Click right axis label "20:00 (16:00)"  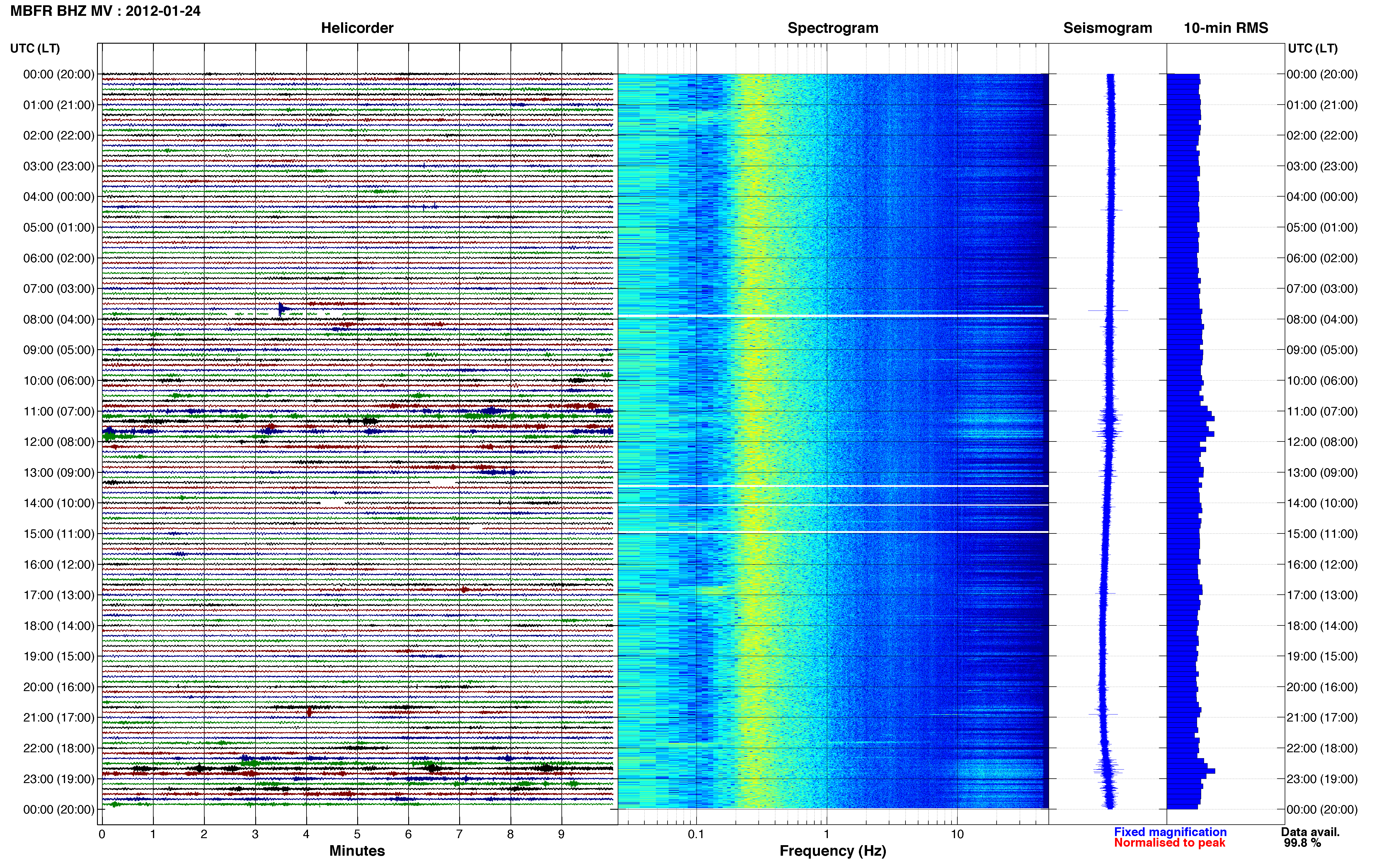click(x=1322, y=687)
